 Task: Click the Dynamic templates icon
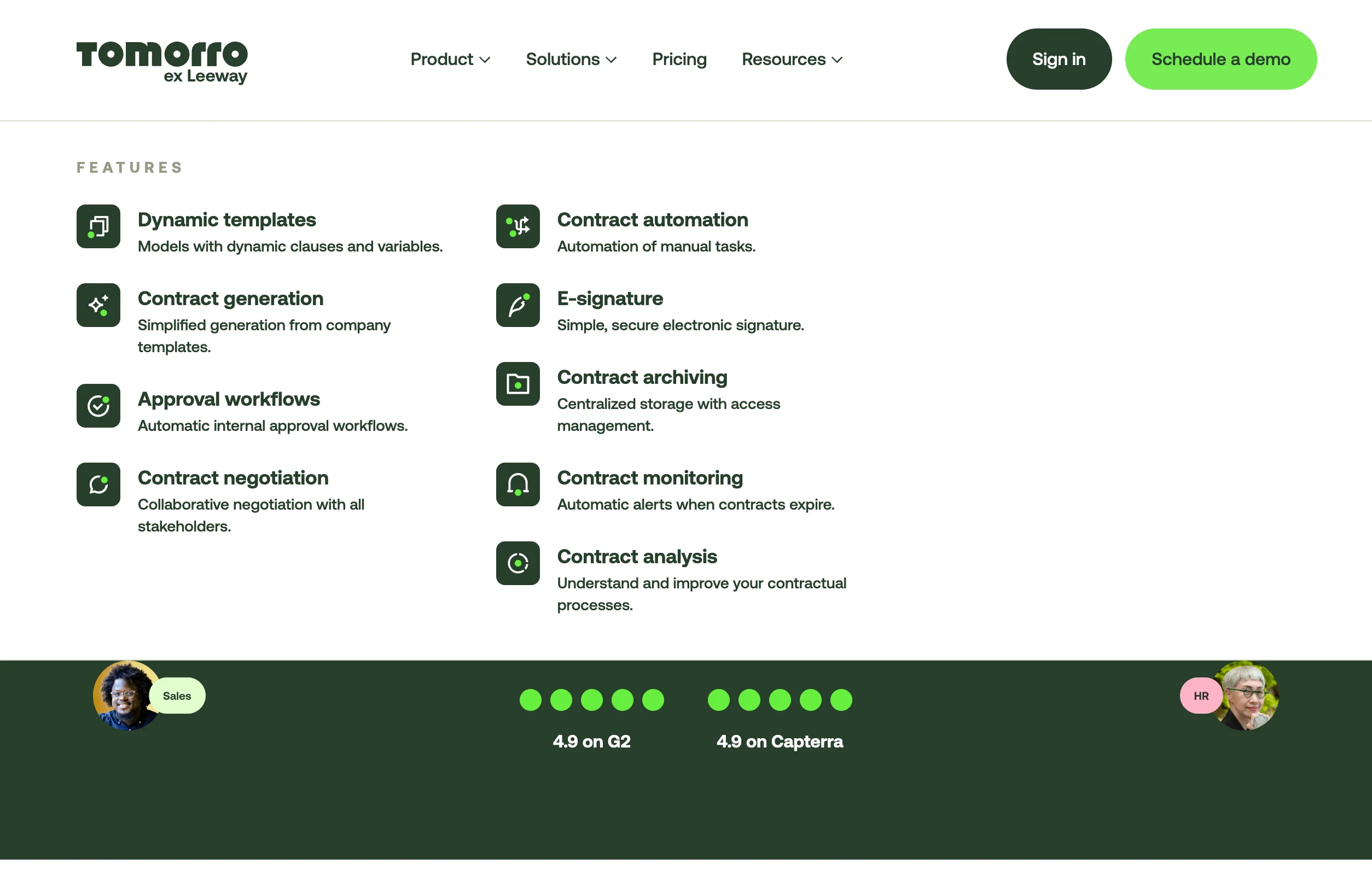(x=98, y=226)
